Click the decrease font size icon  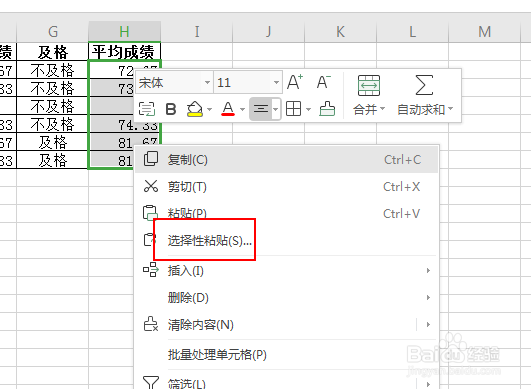click(323, 82)
